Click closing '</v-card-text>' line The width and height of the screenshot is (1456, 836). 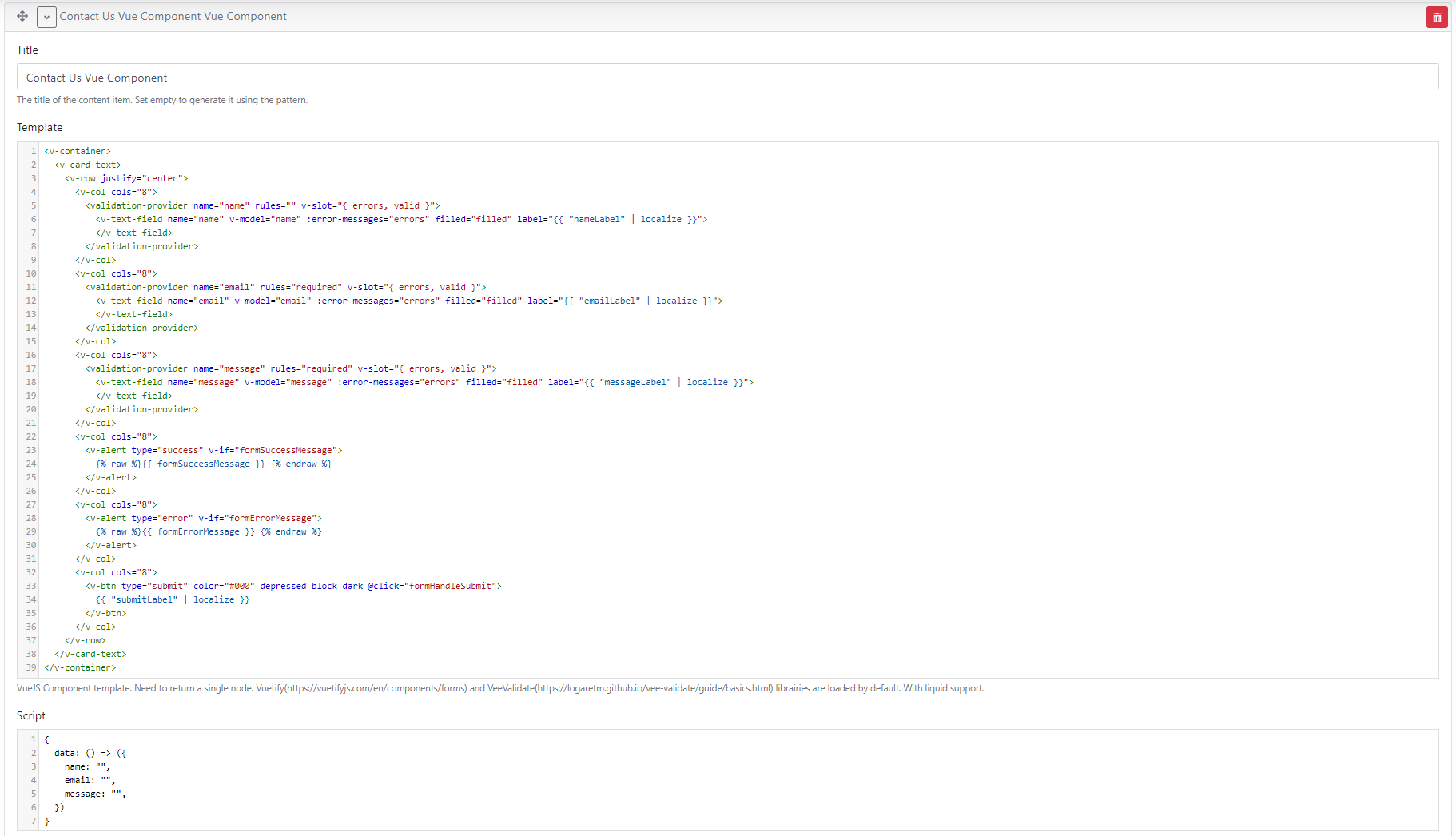coord(90,654)
